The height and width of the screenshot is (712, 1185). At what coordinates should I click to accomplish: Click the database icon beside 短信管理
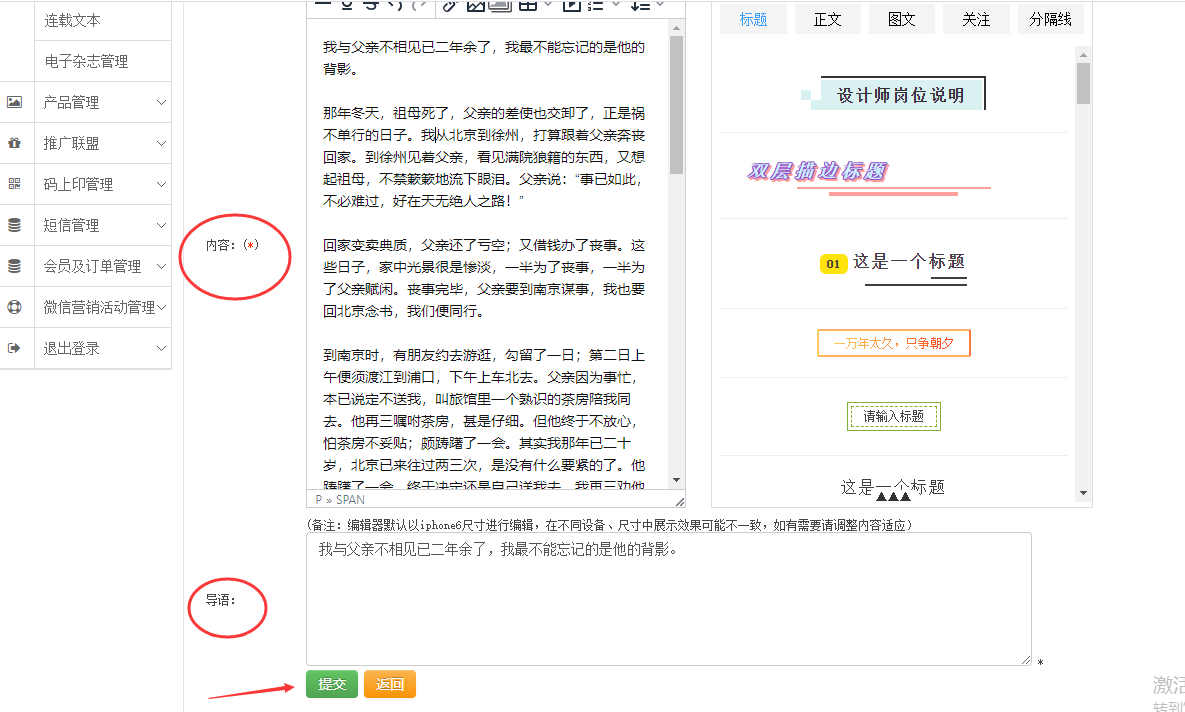pos(14,225)
